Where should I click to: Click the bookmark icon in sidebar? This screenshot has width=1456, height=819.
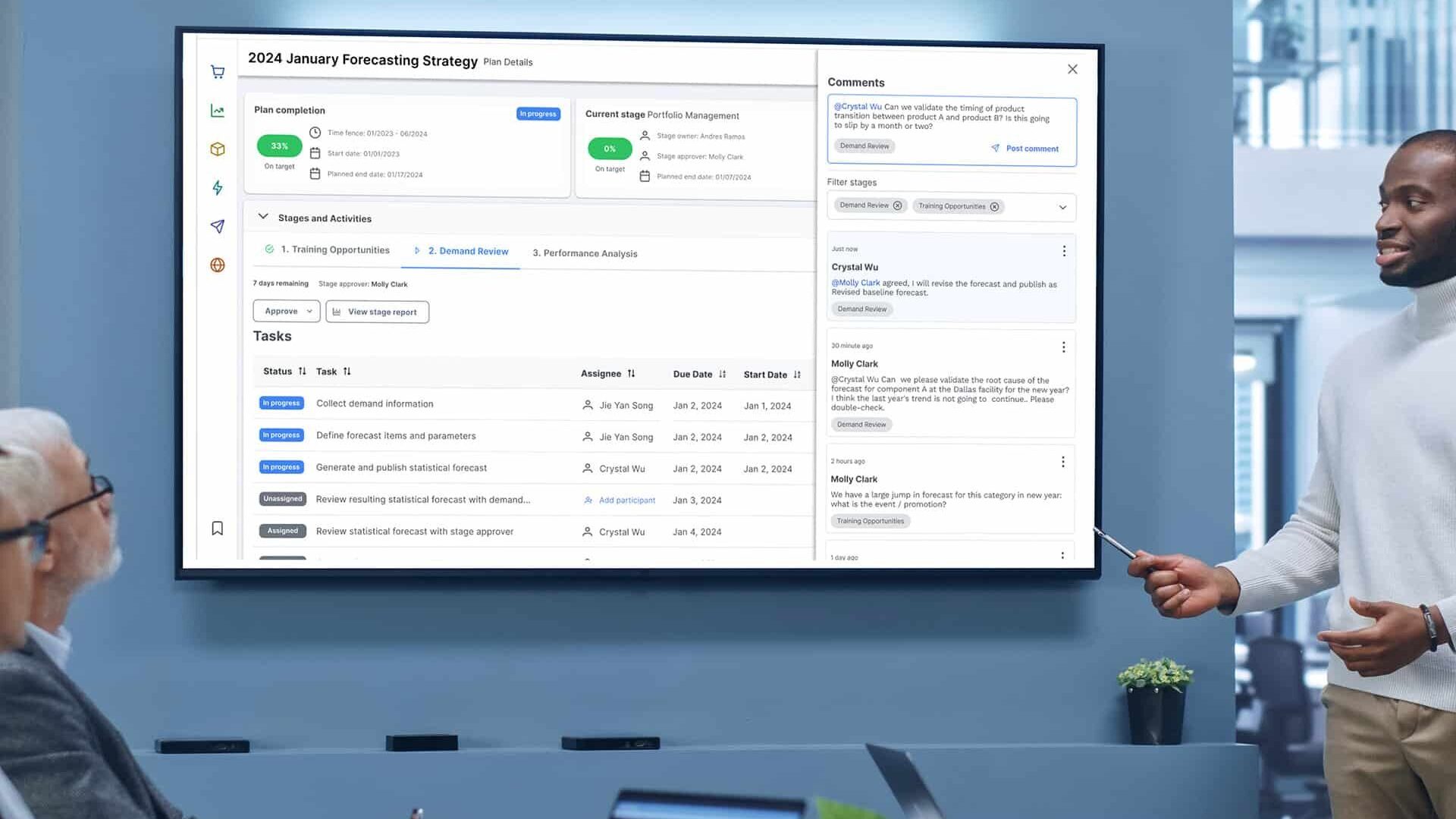point(218,528)
